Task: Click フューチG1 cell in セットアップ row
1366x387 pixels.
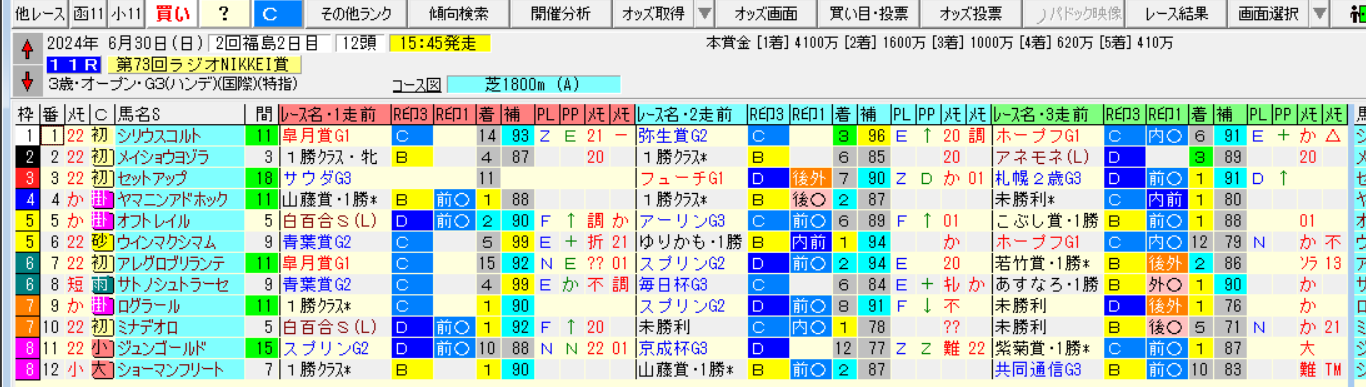Action: point(691,178)
